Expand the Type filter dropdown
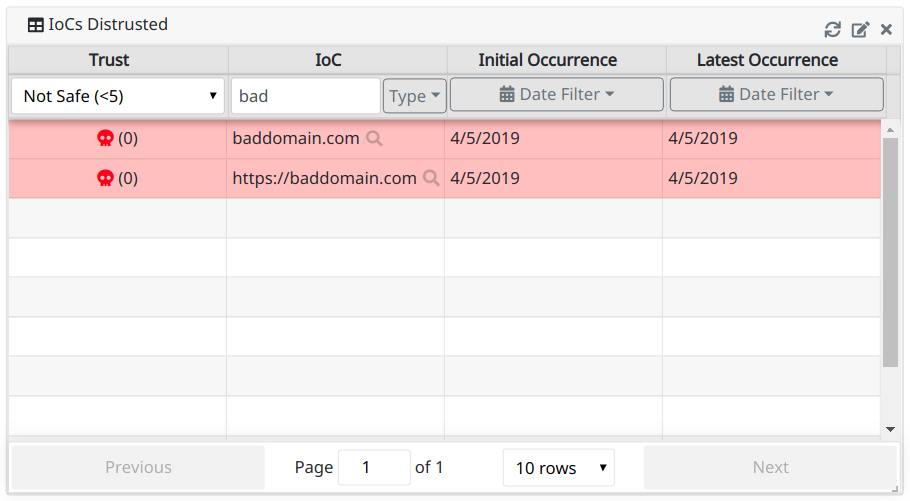The image size is (910, 501). pyautogui.click(x=414, y=96)
